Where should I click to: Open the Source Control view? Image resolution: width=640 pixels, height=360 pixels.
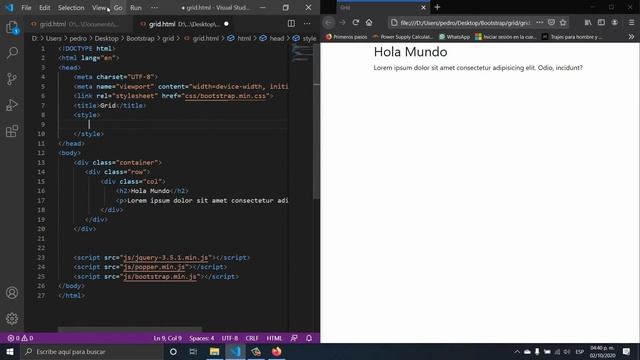pos(12,79)
